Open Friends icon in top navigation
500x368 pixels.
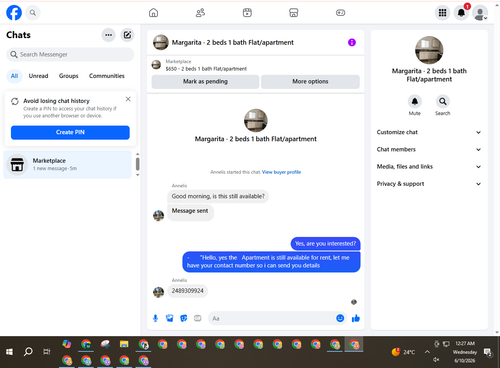200,13
